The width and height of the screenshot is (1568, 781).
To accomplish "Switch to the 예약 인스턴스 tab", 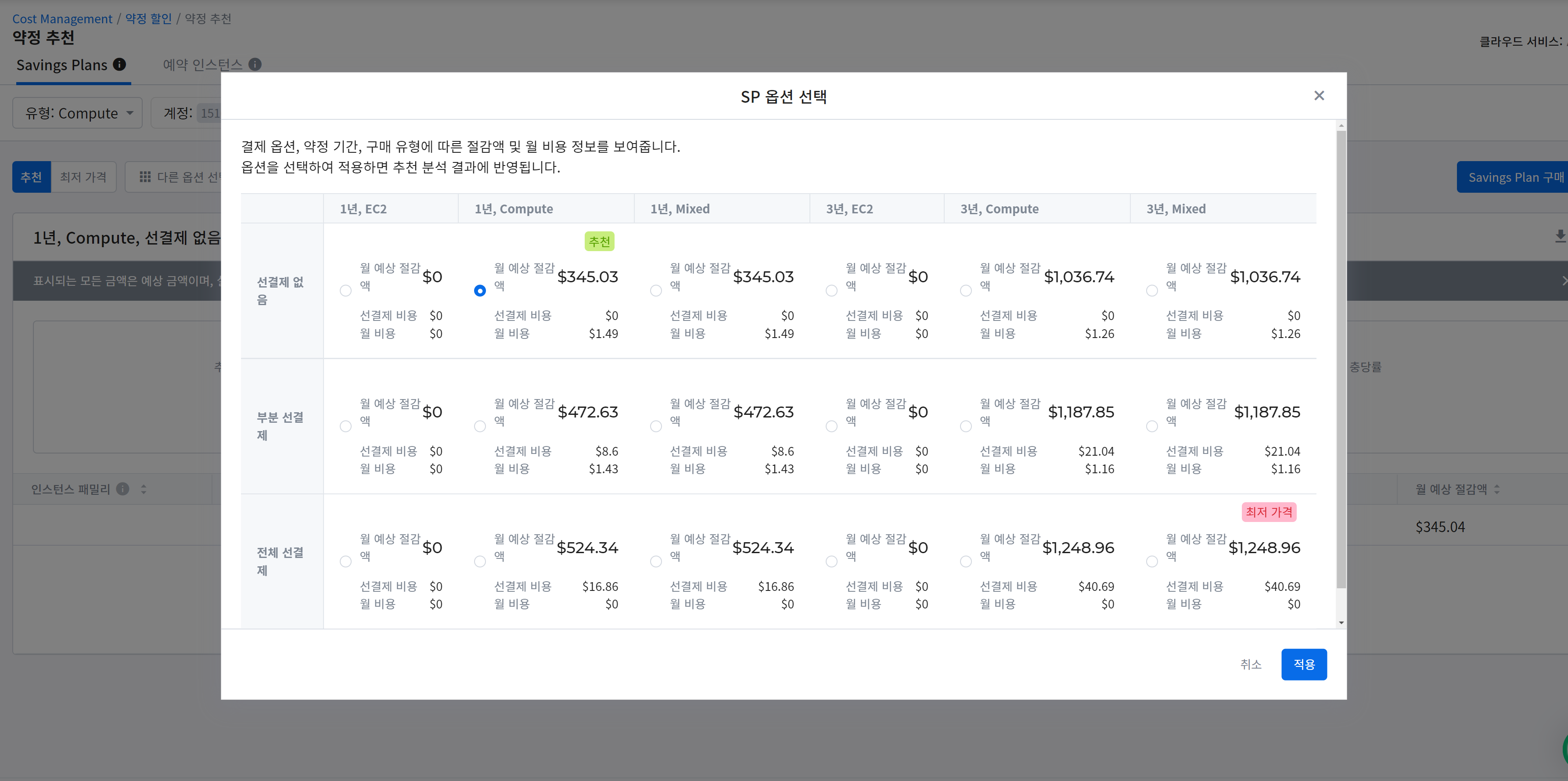I will coord(202,65).
